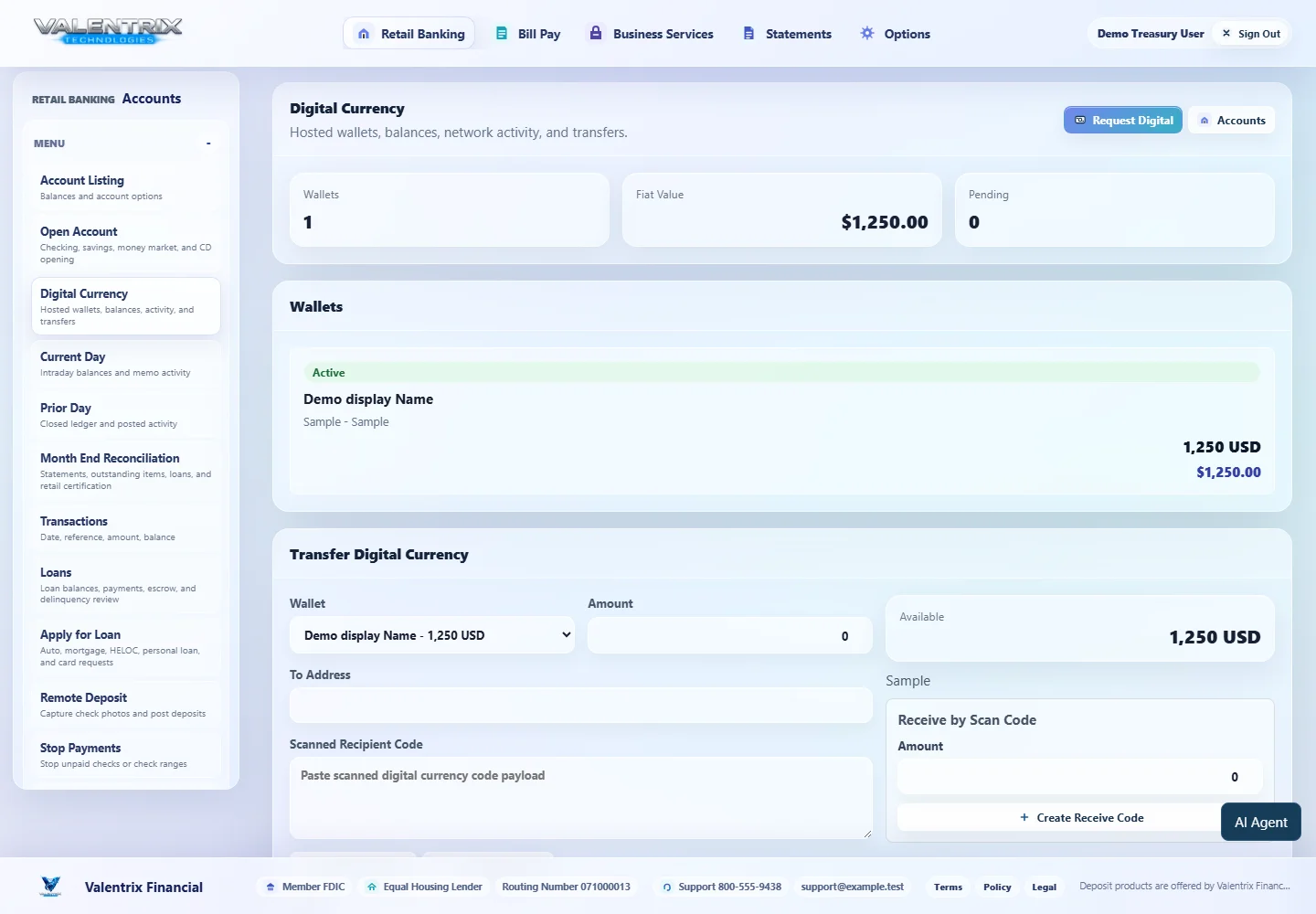Click the transfer Amount input field
The width and height of the screenshot is (1316, 914).
tap(729, 635)
